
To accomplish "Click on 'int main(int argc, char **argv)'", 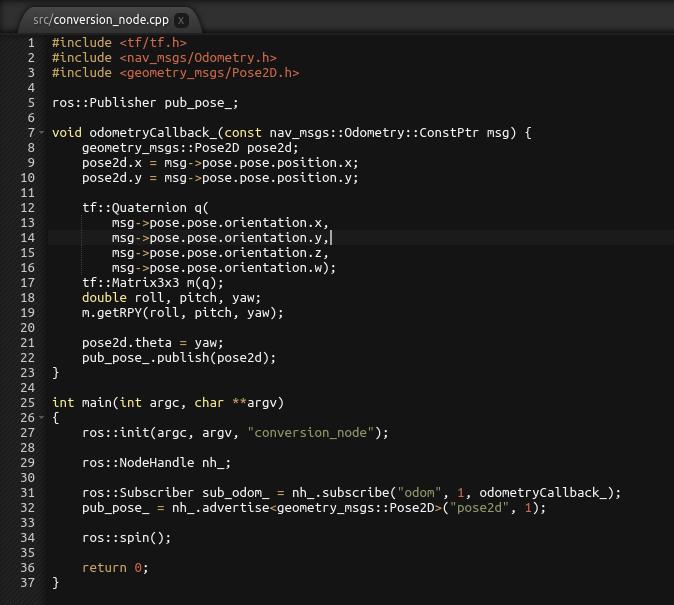I will tap(168, 403).
